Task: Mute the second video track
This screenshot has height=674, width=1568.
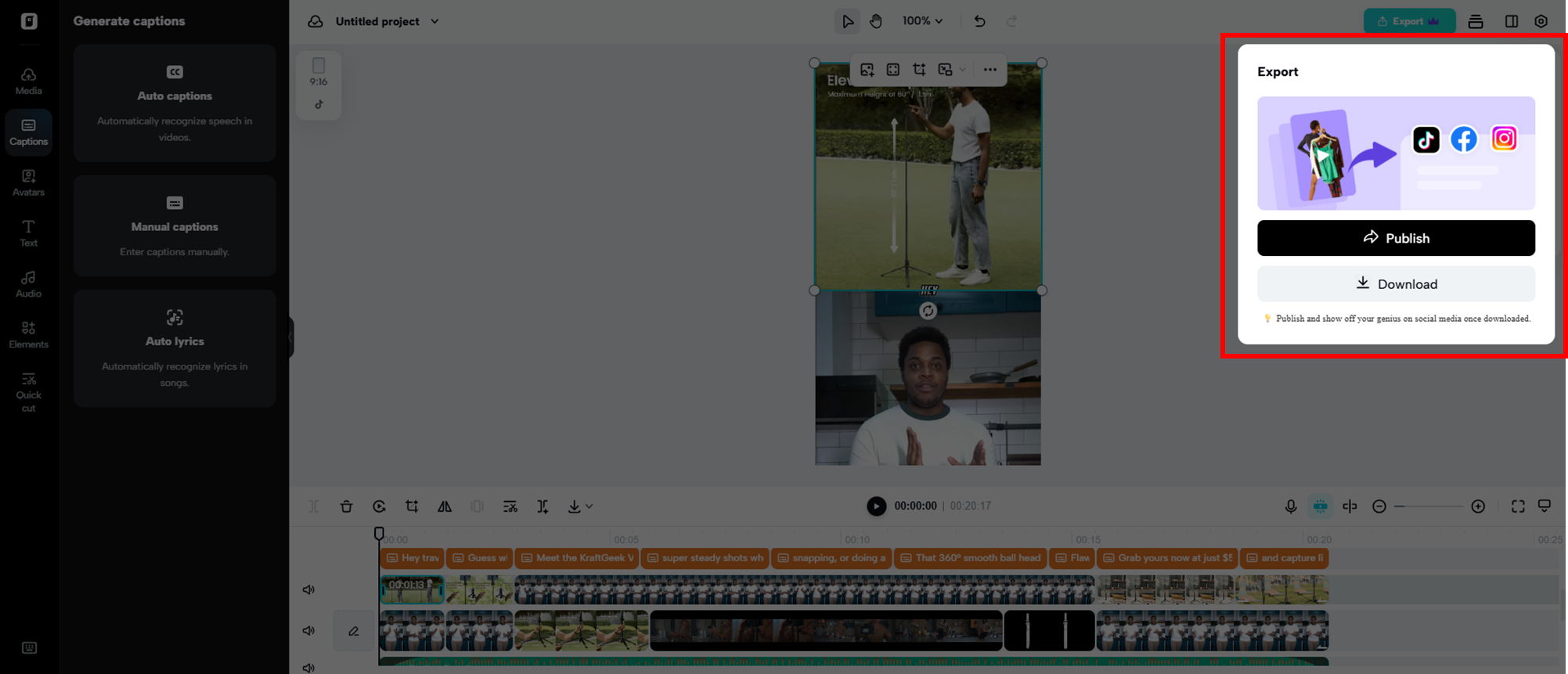Action: click(x=308, y=630)
